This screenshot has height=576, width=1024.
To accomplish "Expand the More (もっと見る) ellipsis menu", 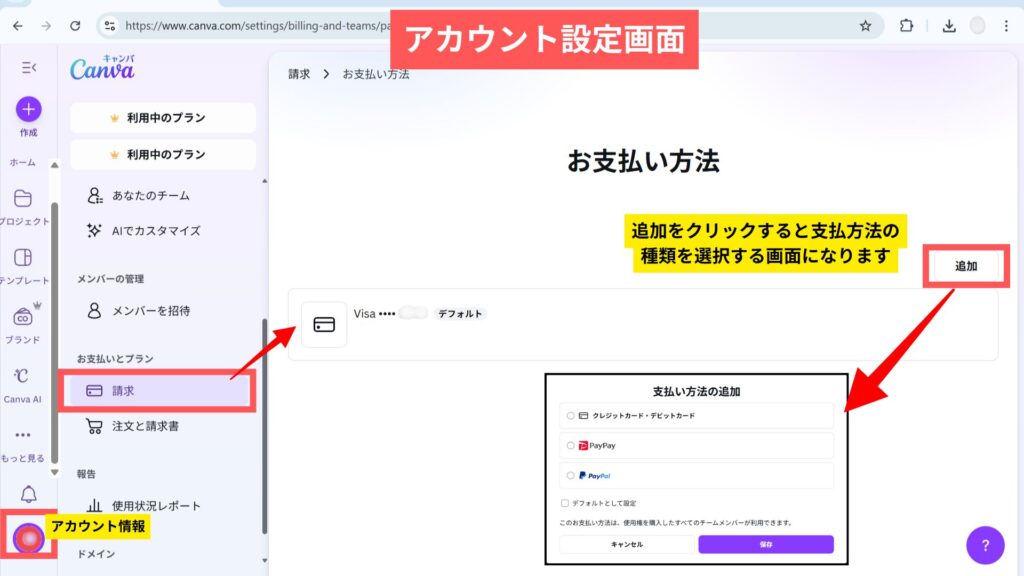I will click(x=23, y=435).
